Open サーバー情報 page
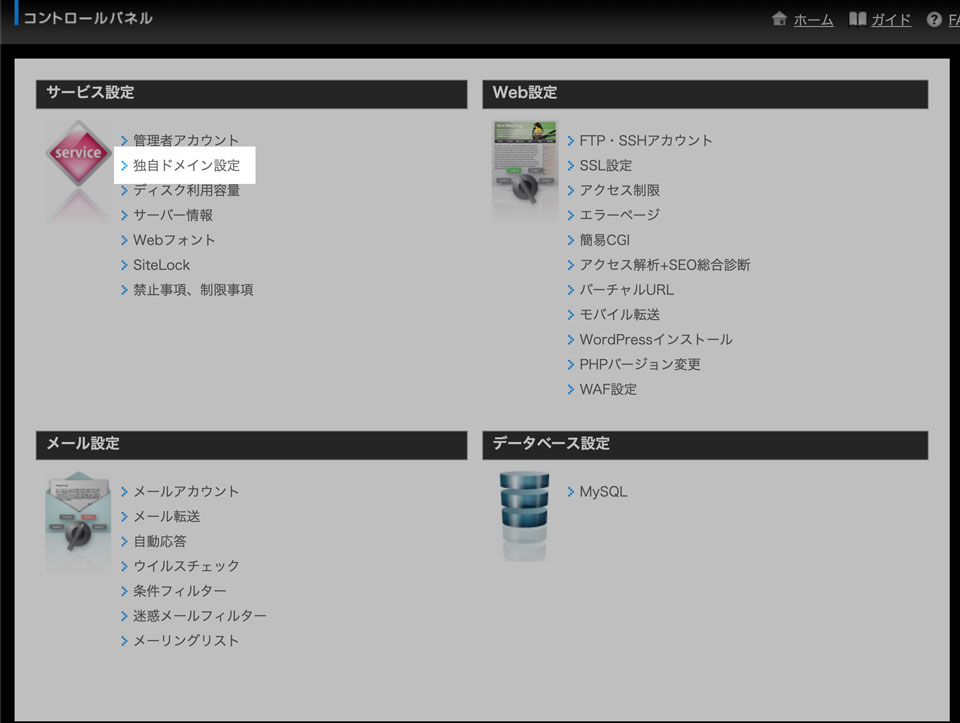The image size is (960, 723). coord(173,215)
